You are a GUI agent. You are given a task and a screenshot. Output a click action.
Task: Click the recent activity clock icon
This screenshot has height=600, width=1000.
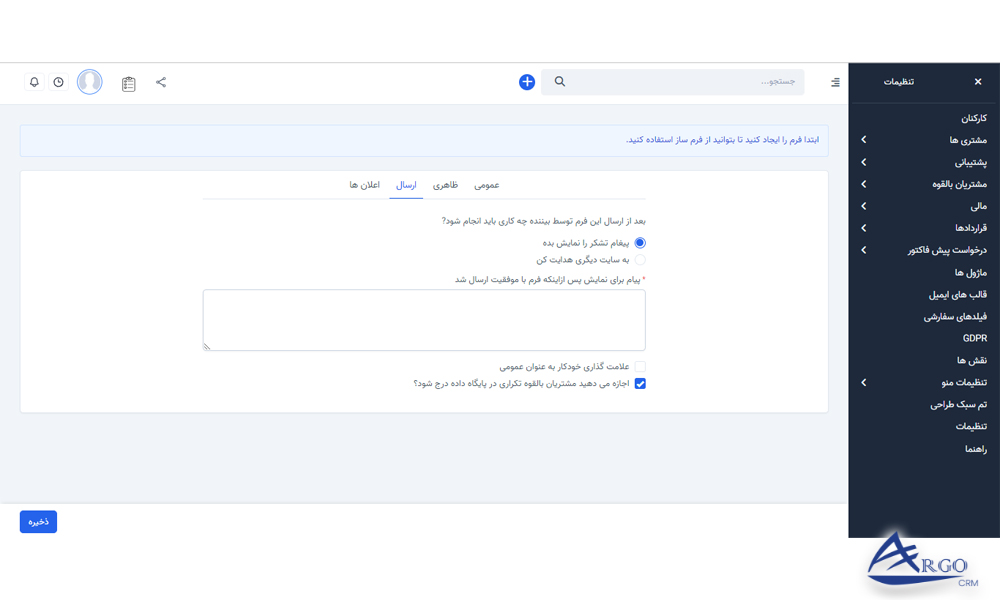click(58, 82)
